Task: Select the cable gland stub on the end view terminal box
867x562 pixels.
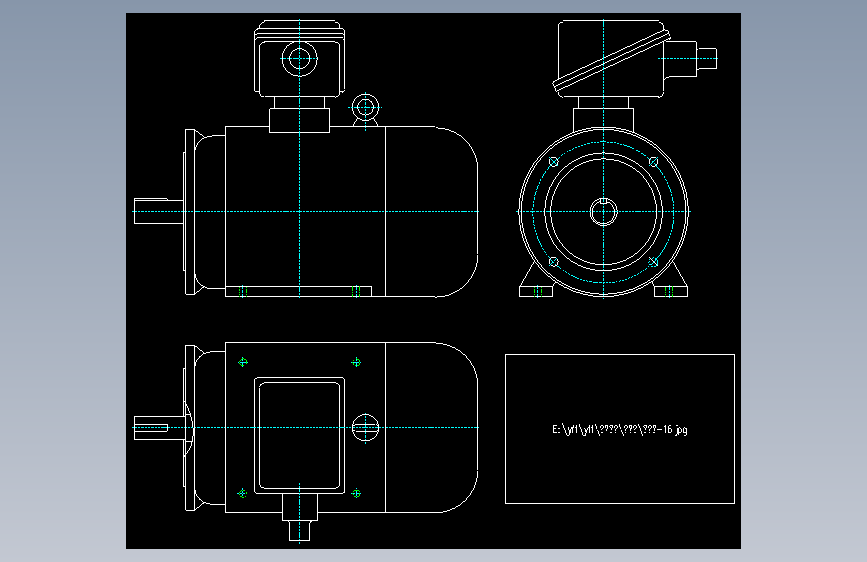Action: coord(690,59)
